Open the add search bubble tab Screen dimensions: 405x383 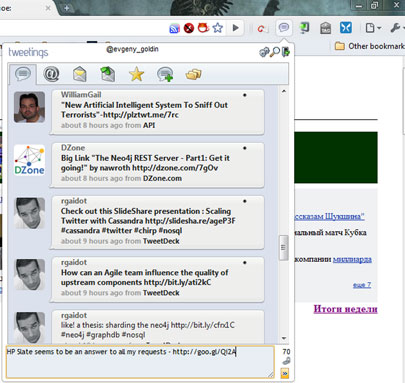(165, 74)
